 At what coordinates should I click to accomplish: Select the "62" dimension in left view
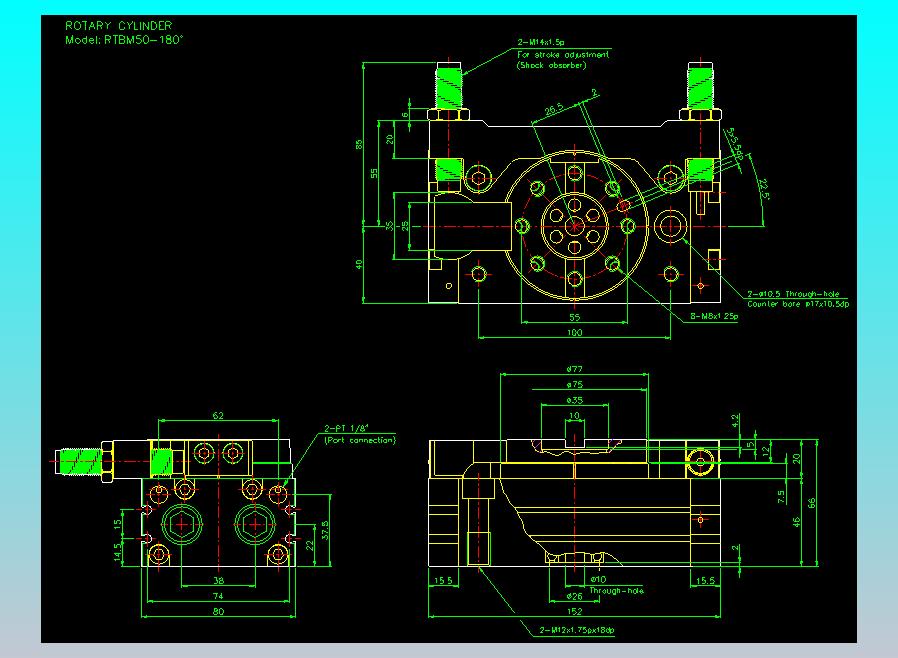tap(218, 415)
